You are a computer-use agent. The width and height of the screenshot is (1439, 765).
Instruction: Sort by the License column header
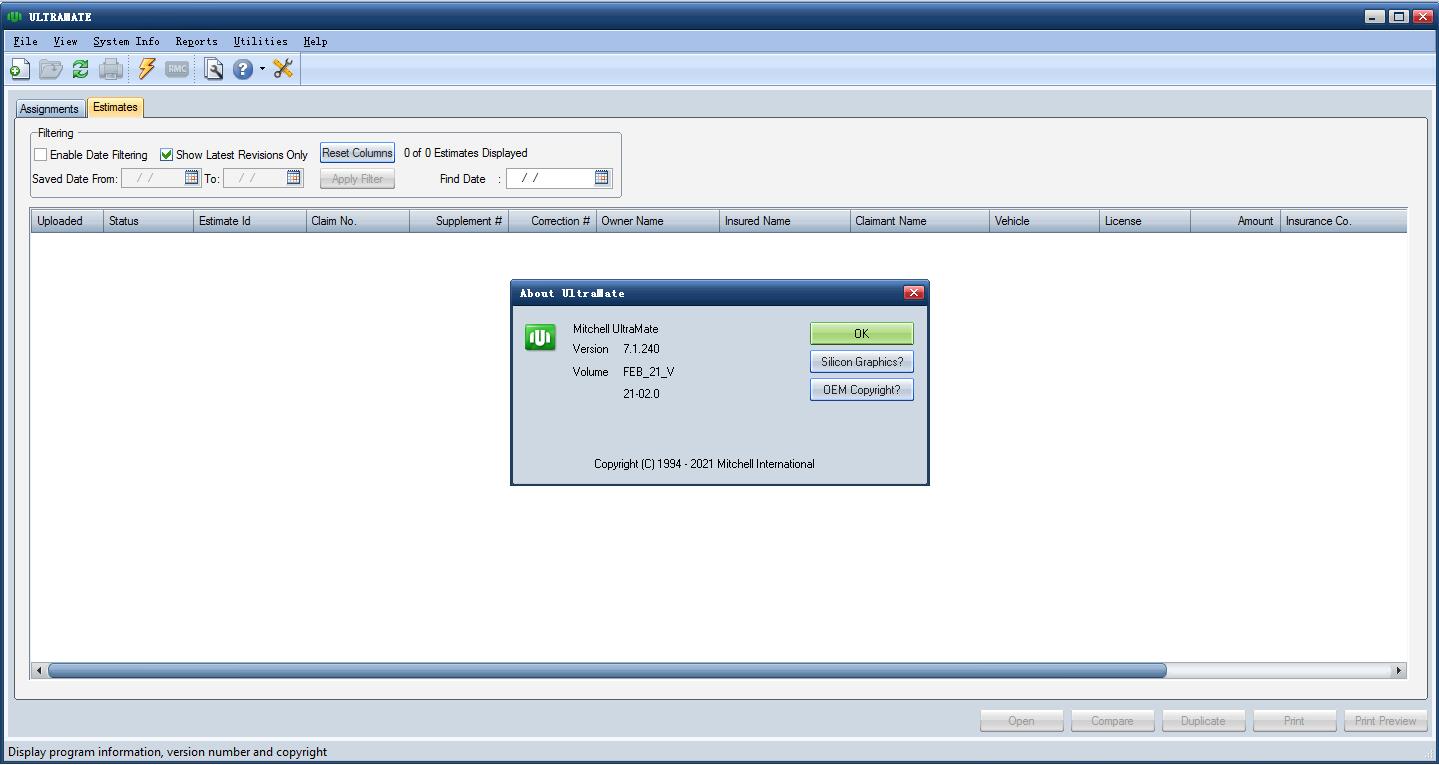[1145, 221]
